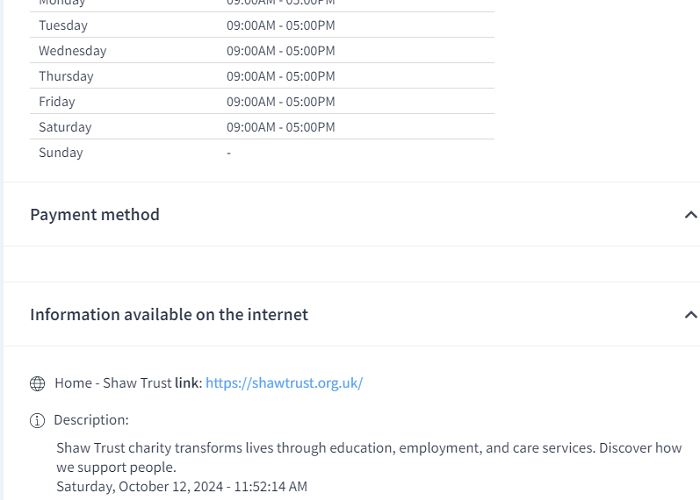The height and width of the screenshot is (500, 700).
Task: Click the Description label
Action: (x=91, y=420)
